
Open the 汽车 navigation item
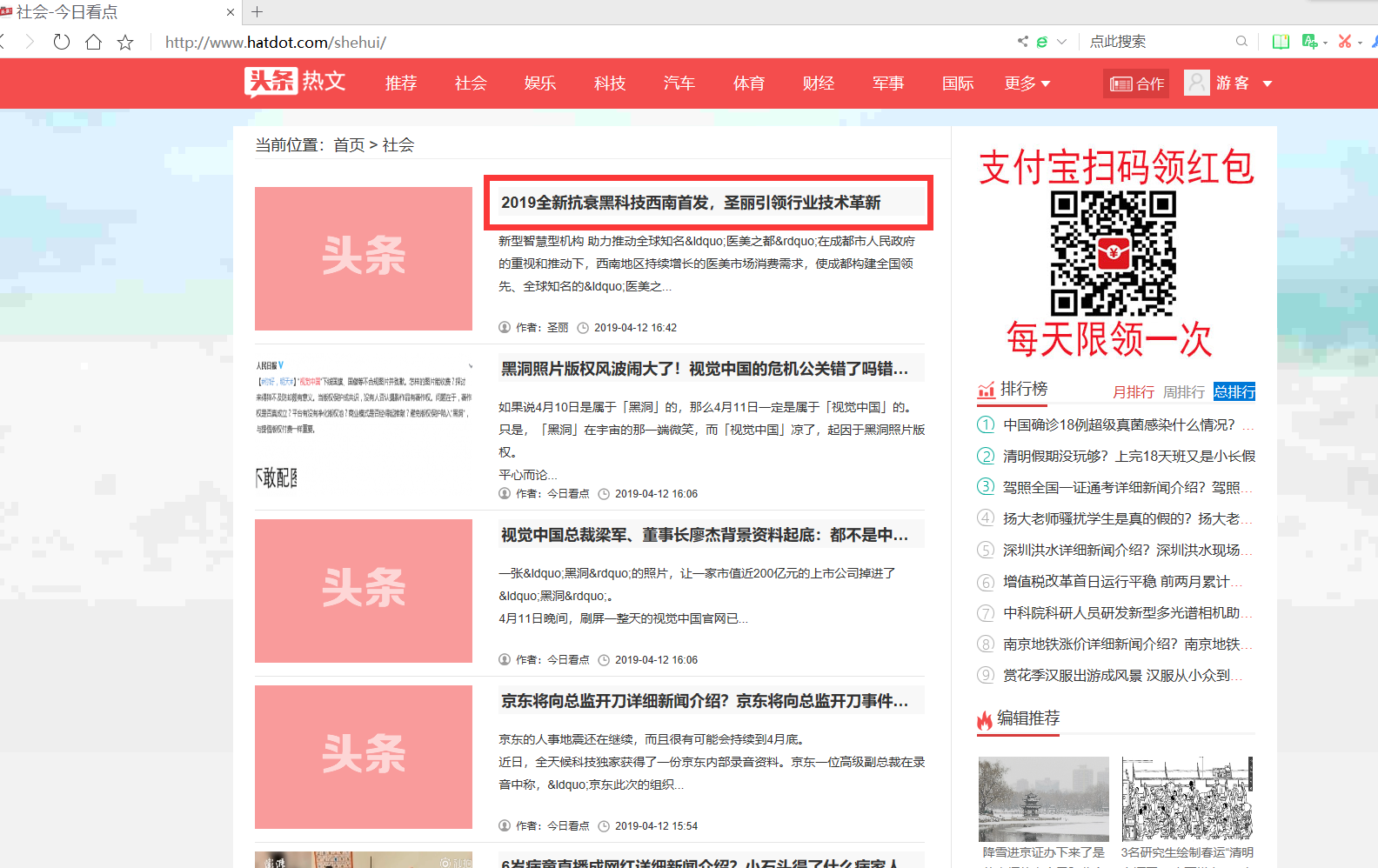pyautogui.click(x=679, y=83)
